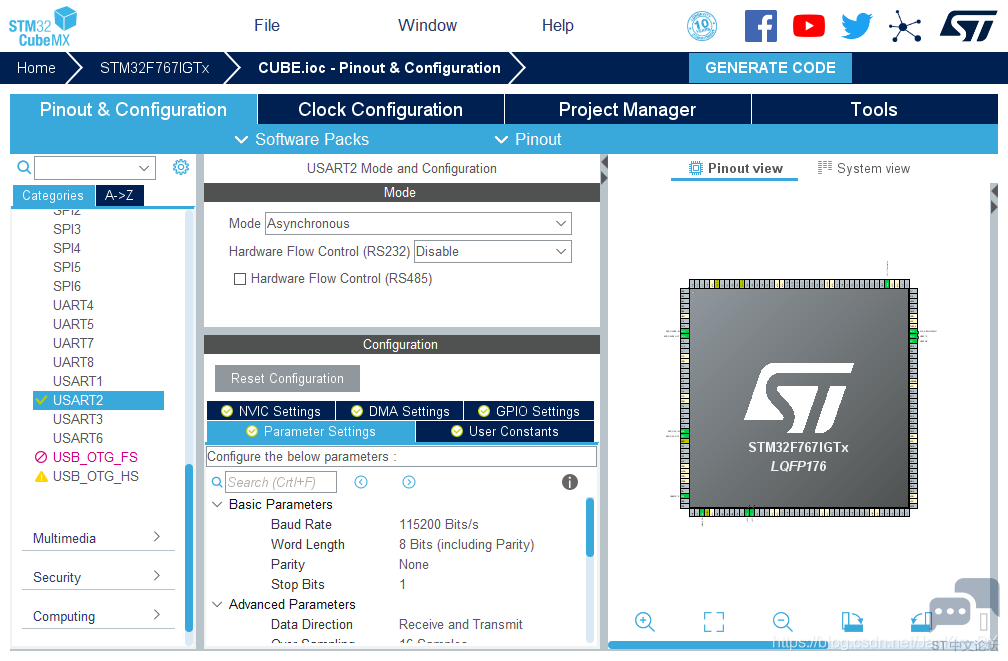
Task: Click Reset Configuration button
Action: pos(287,379)
